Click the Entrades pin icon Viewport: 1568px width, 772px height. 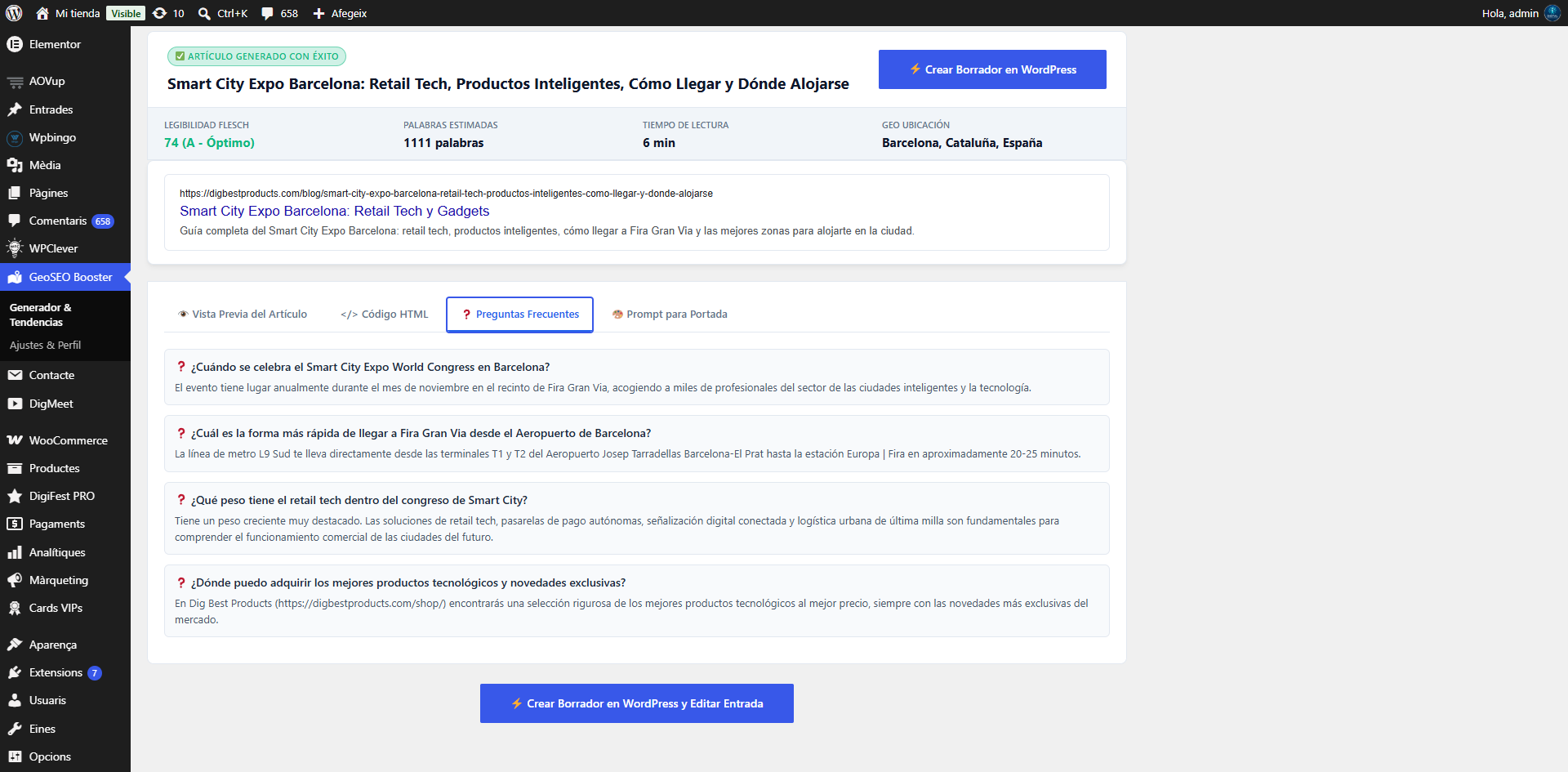(15, 109)
